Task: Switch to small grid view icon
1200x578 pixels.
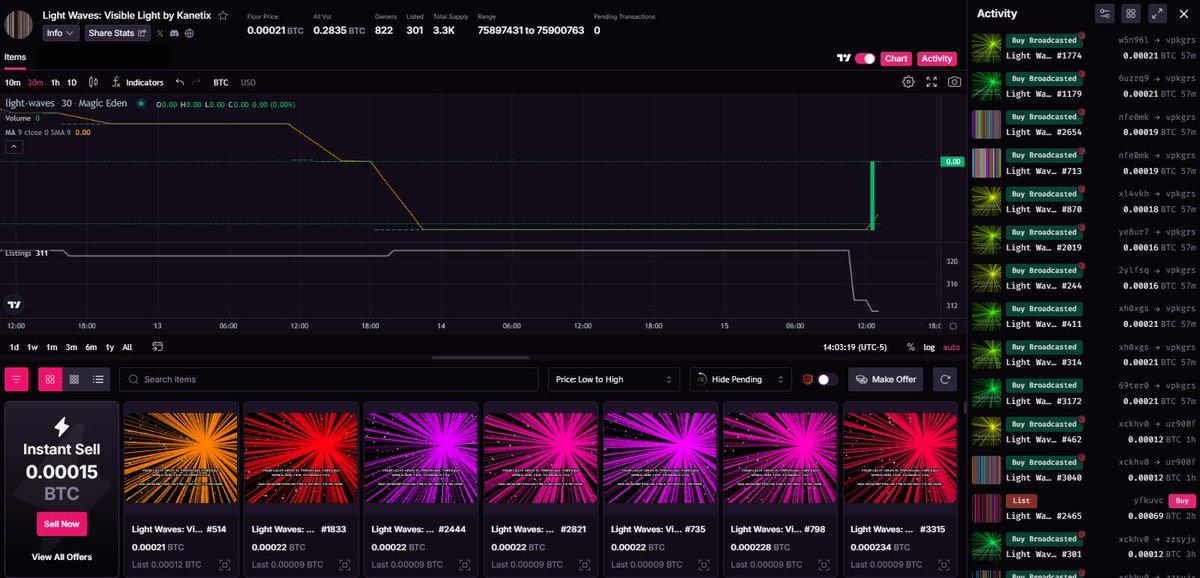Action: pyautogui.click(x=74, y=379)
